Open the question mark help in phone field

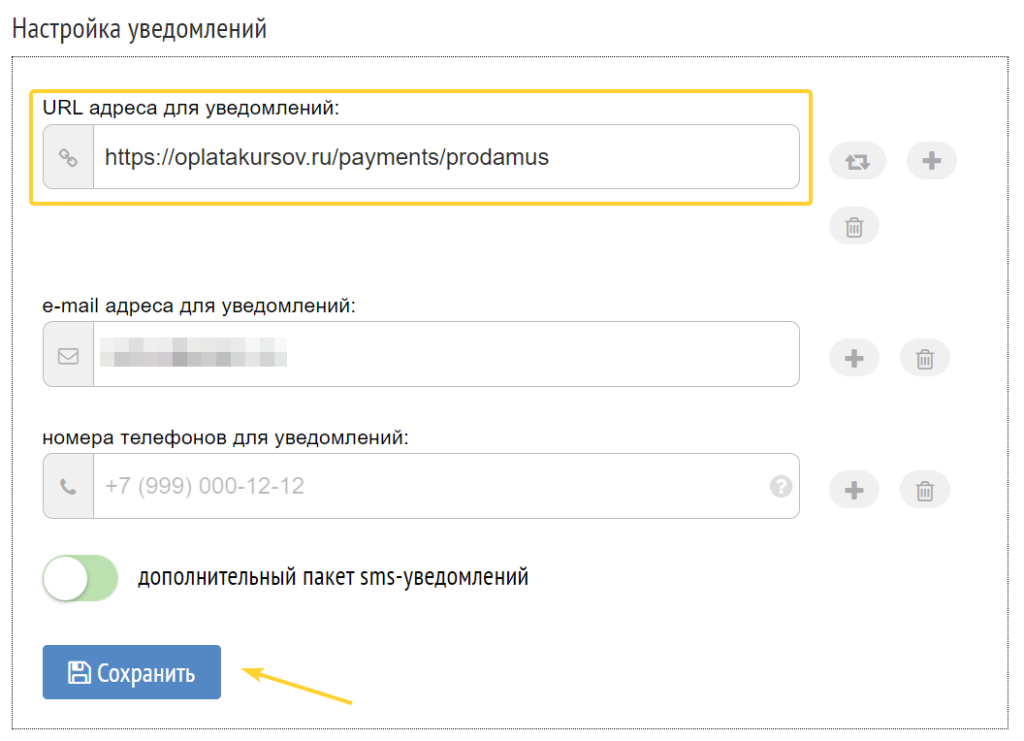click(780, 486)
